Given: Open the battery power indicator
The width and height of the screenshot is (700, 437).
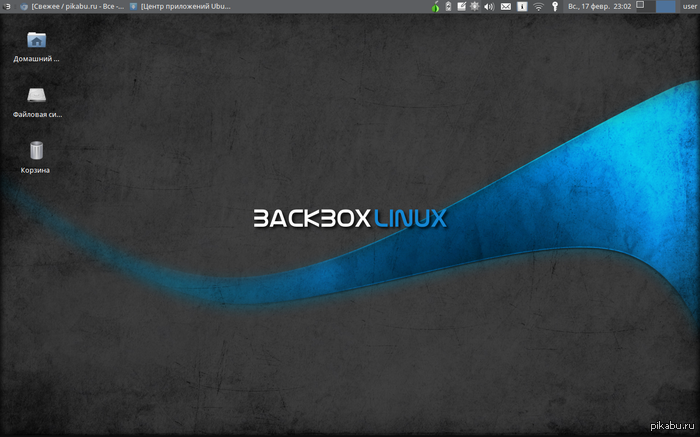Looking at the screenshot, I should click(x=448, y=6).
